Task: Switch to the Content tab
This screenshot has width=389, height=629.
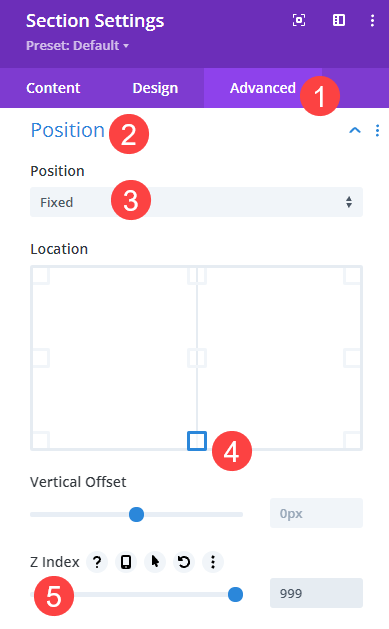Action: pos(53,88)
